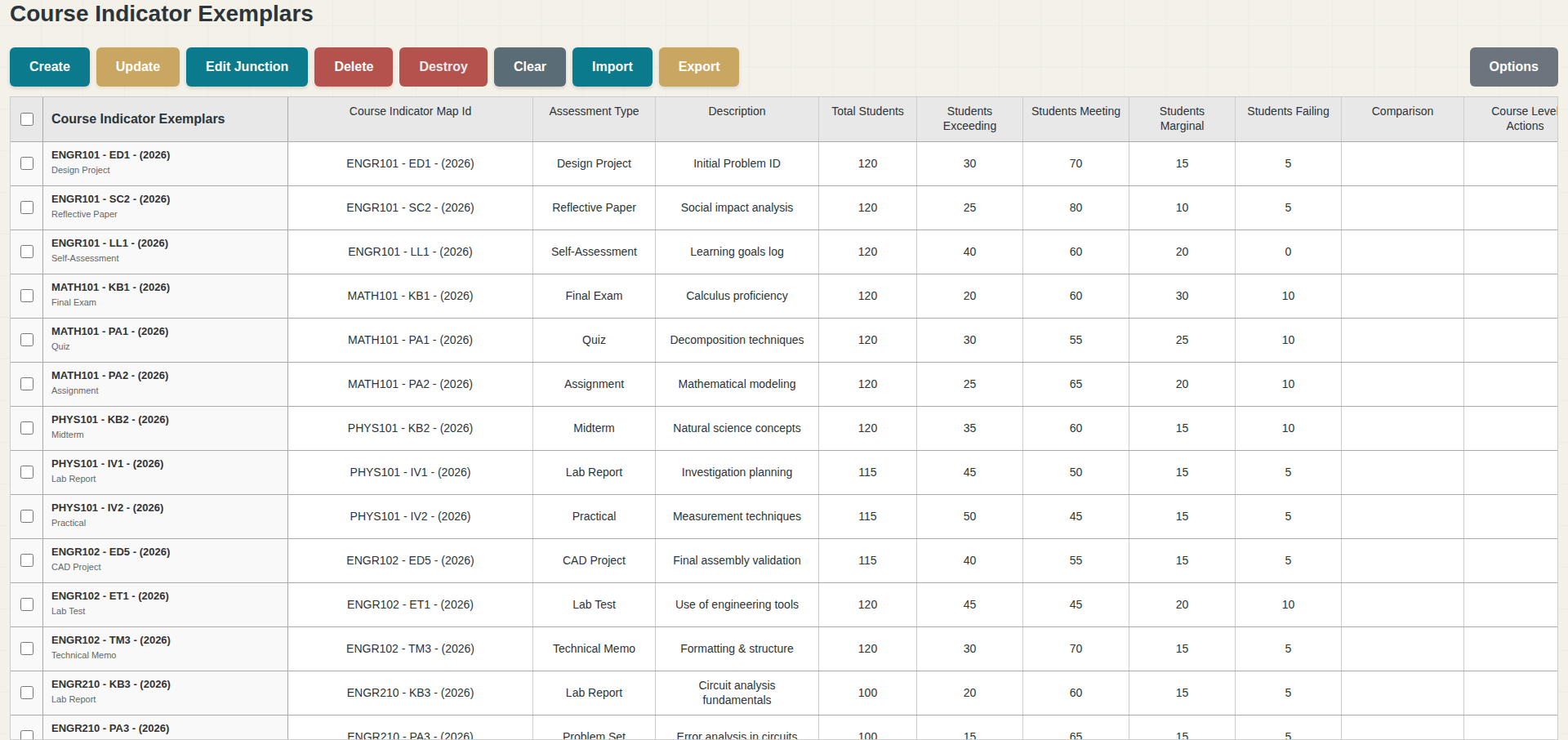Open the Edit Junction dialog
Viewport: 1568px width, 740px height.
246,66
